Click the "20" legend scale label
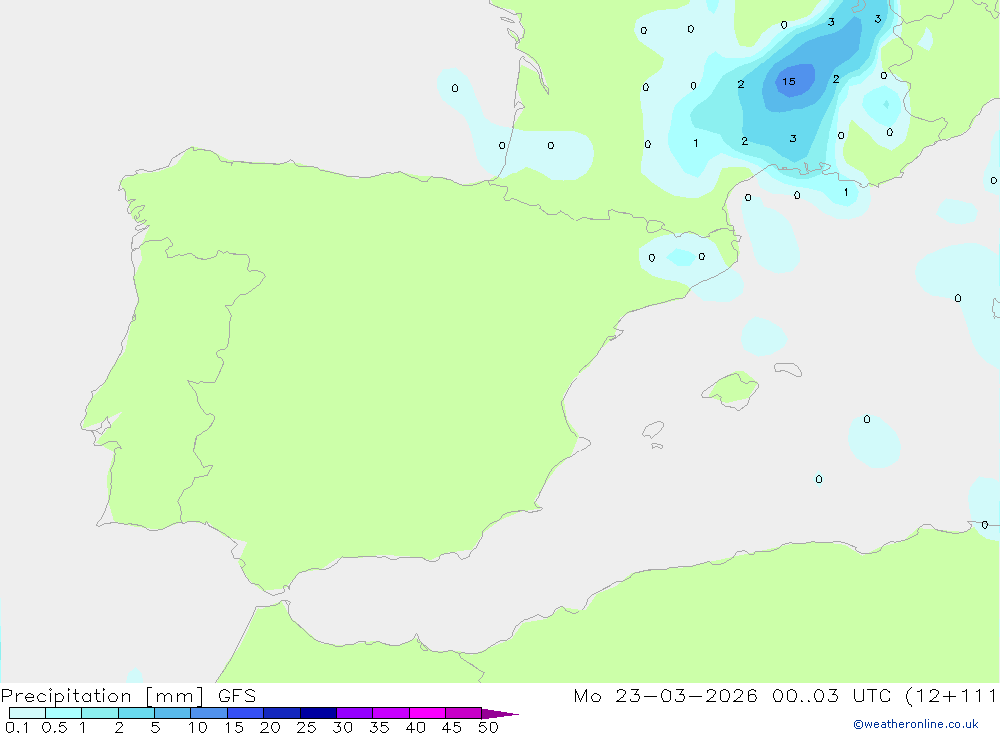This screenshot has width=1000, height=733. point(270,727)
